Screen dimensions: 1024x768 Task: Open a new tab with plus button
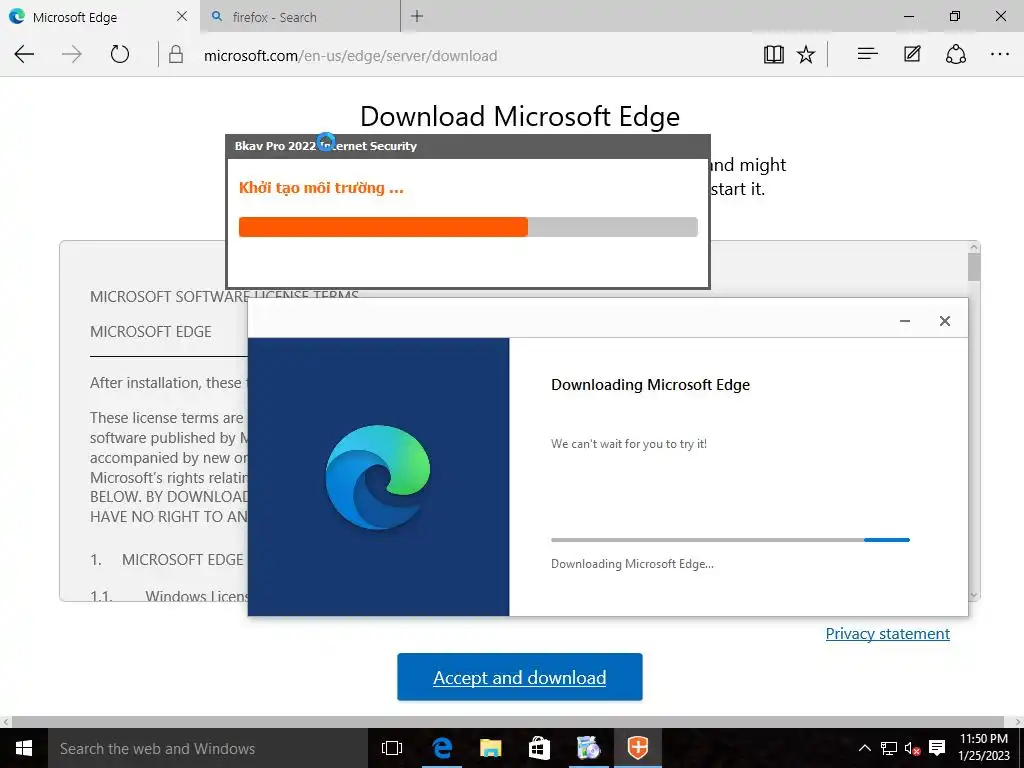coord(417,16)
